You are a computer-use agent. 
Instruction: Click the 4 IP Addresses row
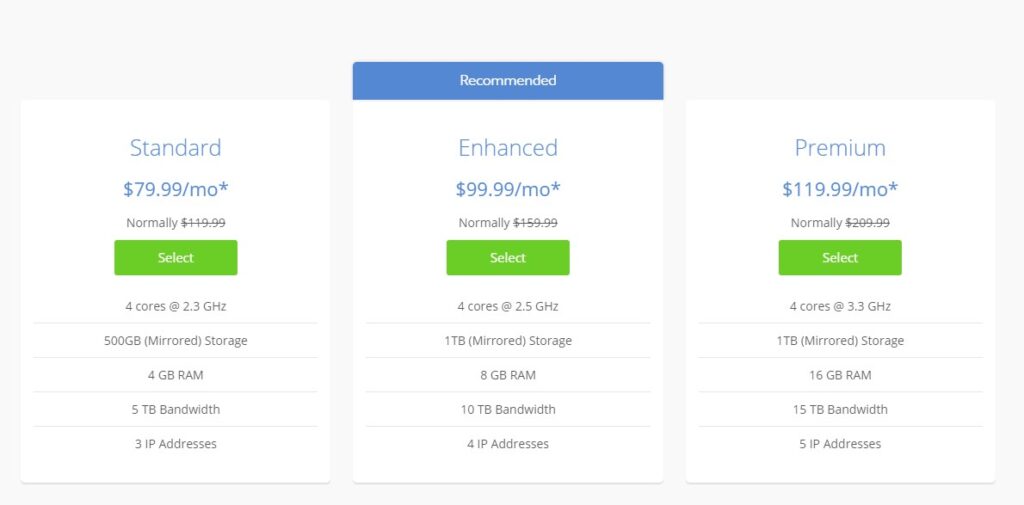pos(508,444)
